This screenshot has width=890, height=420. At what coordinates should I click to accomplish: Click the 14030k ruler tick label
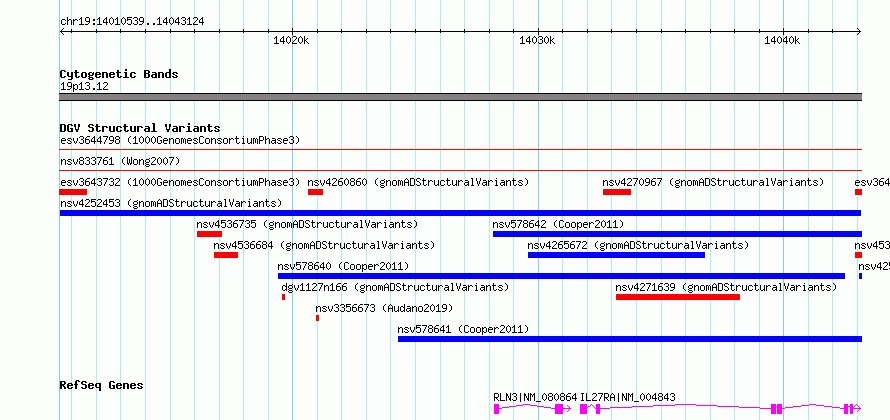pyautogui.click(x=537, y=40)
